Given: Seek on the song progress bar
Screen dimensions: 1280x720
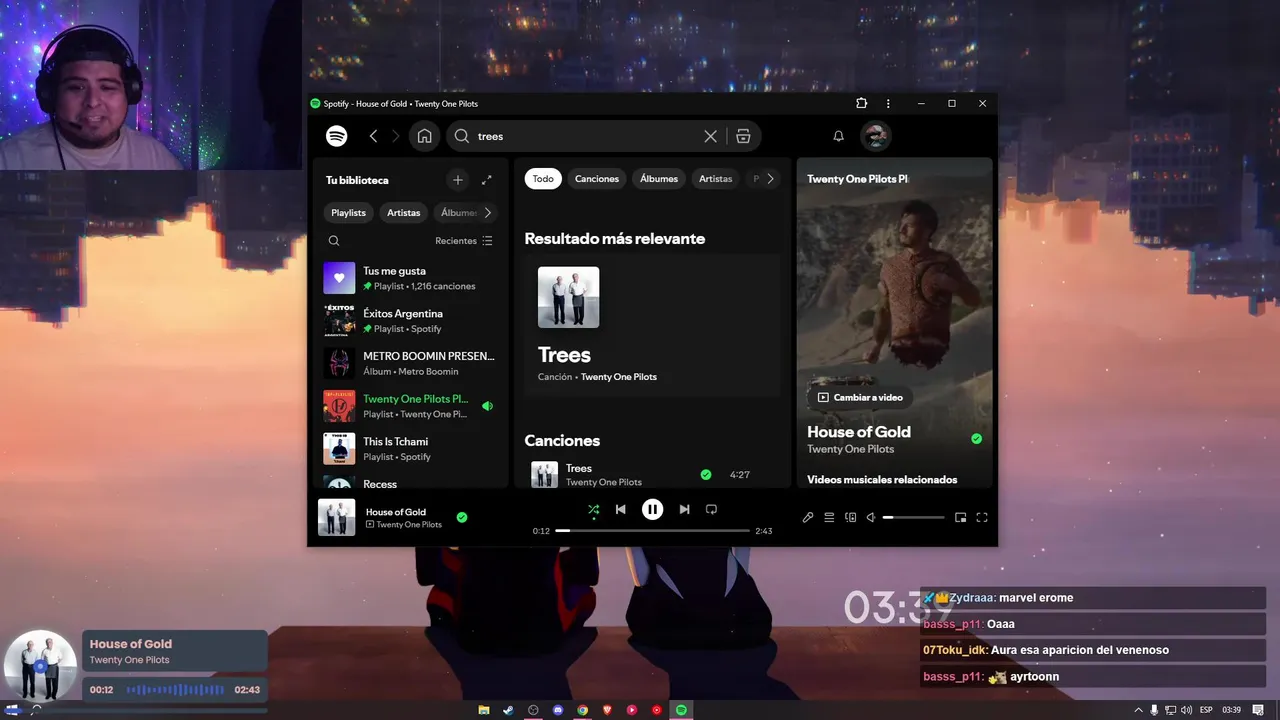Looking at the screenshot, I should click(x=652, y=530).
